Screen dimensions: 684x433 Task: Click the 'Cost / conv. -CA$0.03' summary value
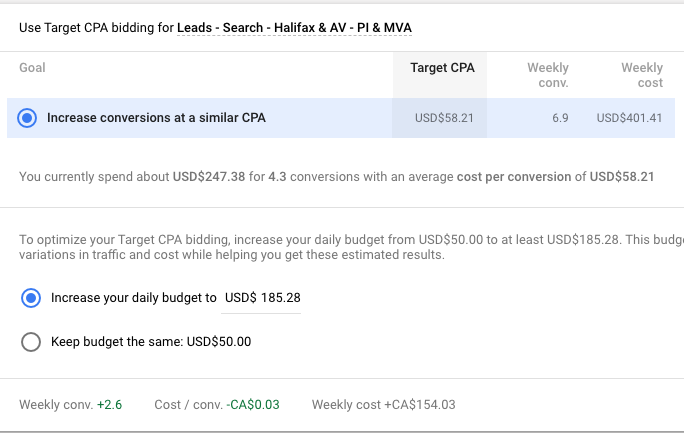point(253,405)
